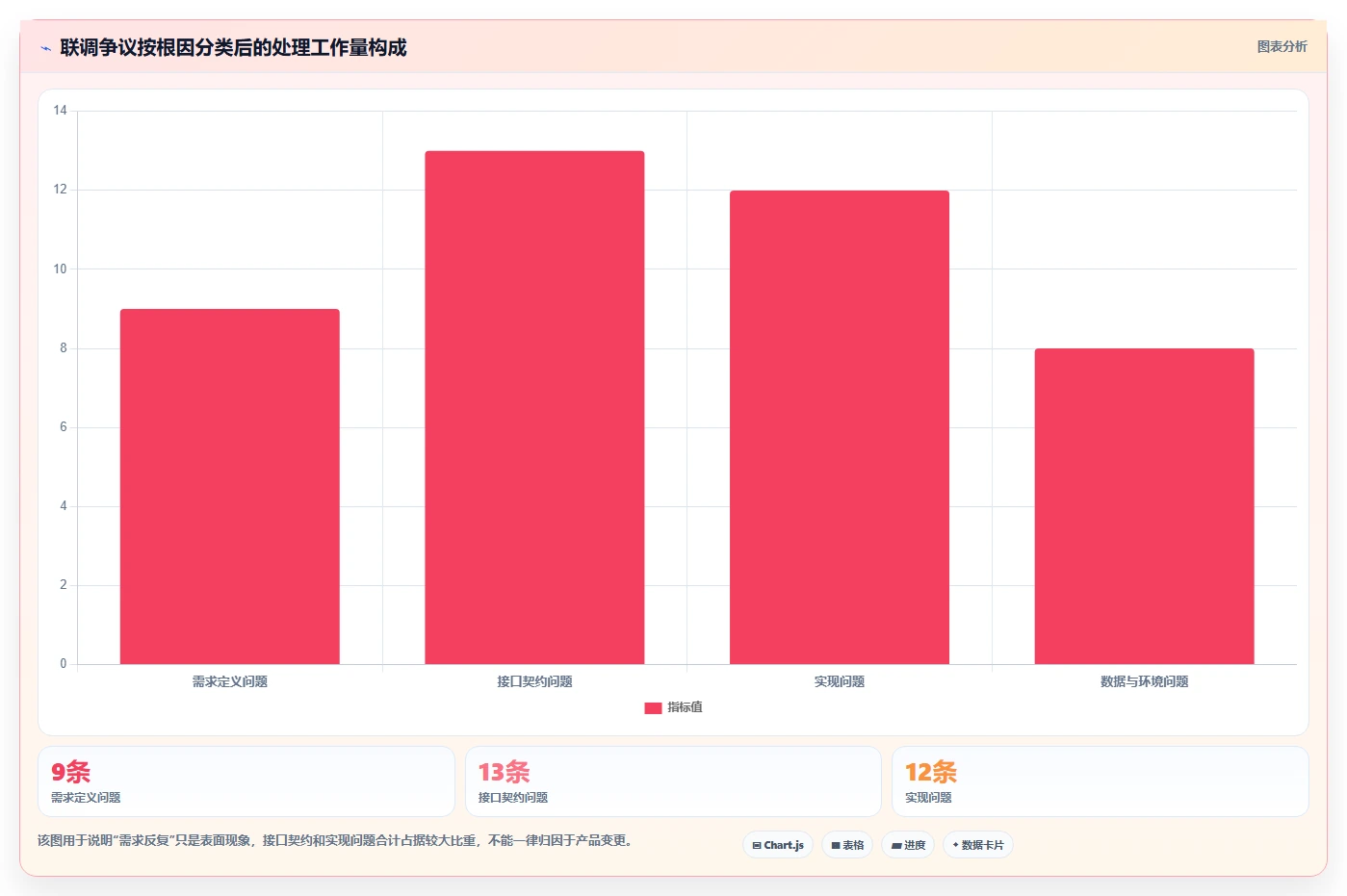Click the 需求定义问题 bar in the chart

229,486
